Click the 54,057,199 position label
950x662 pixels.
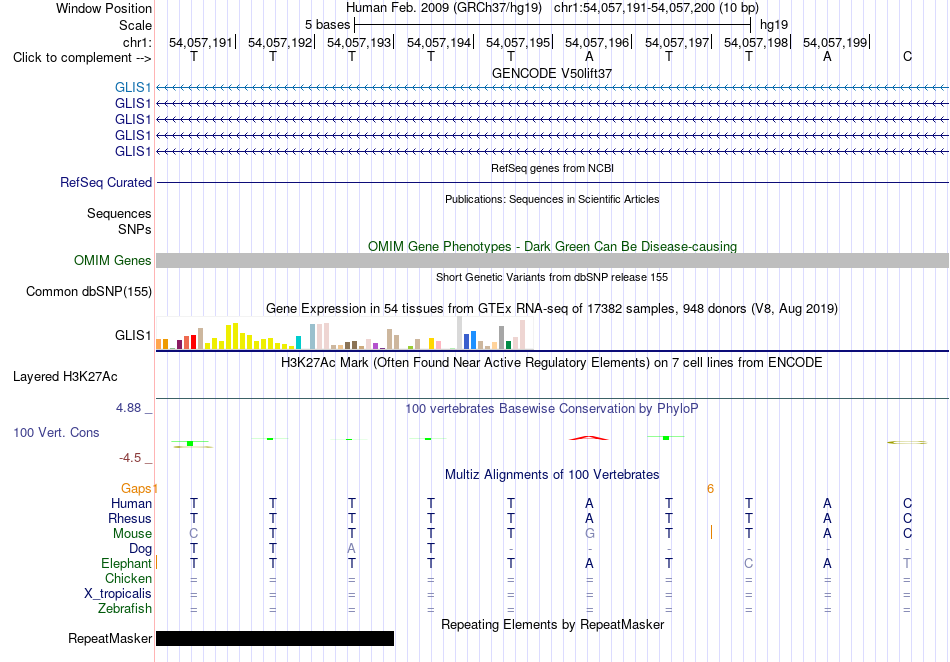tap(835, 42)
